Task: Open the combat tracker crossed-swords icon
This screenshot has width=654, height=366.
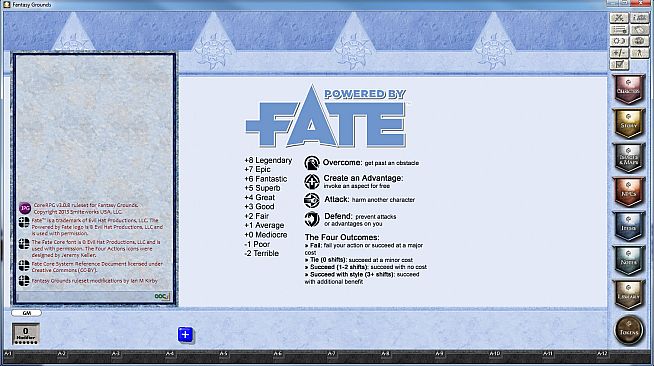Action: pyautogui.click(x=619, y=18)
